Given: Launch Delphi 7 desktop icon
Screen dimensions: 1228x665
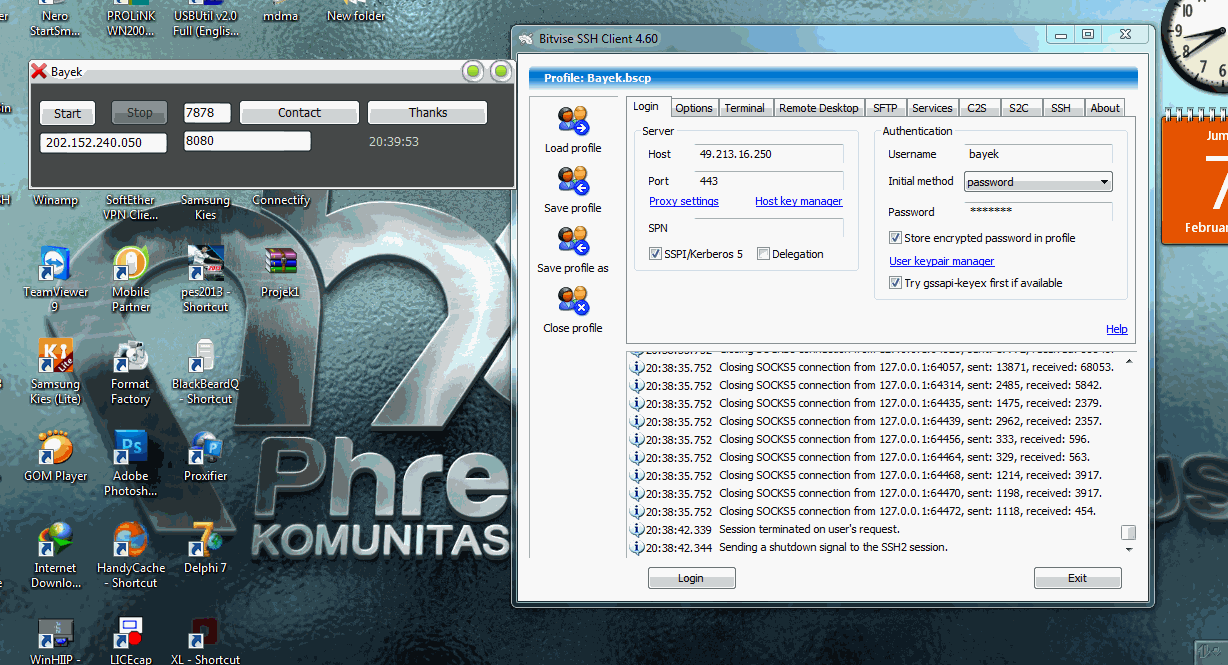Looking at the screenshot, I should click(205, 540).
